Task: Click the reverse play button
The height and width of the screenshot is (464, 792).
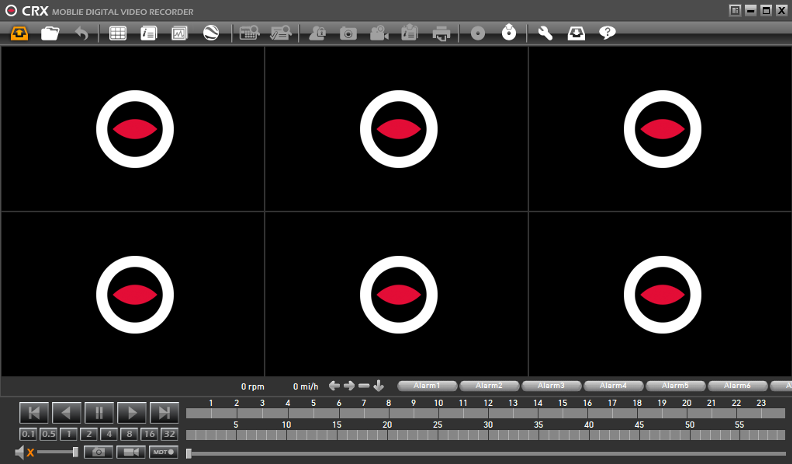Action: (x=67, y=413)
